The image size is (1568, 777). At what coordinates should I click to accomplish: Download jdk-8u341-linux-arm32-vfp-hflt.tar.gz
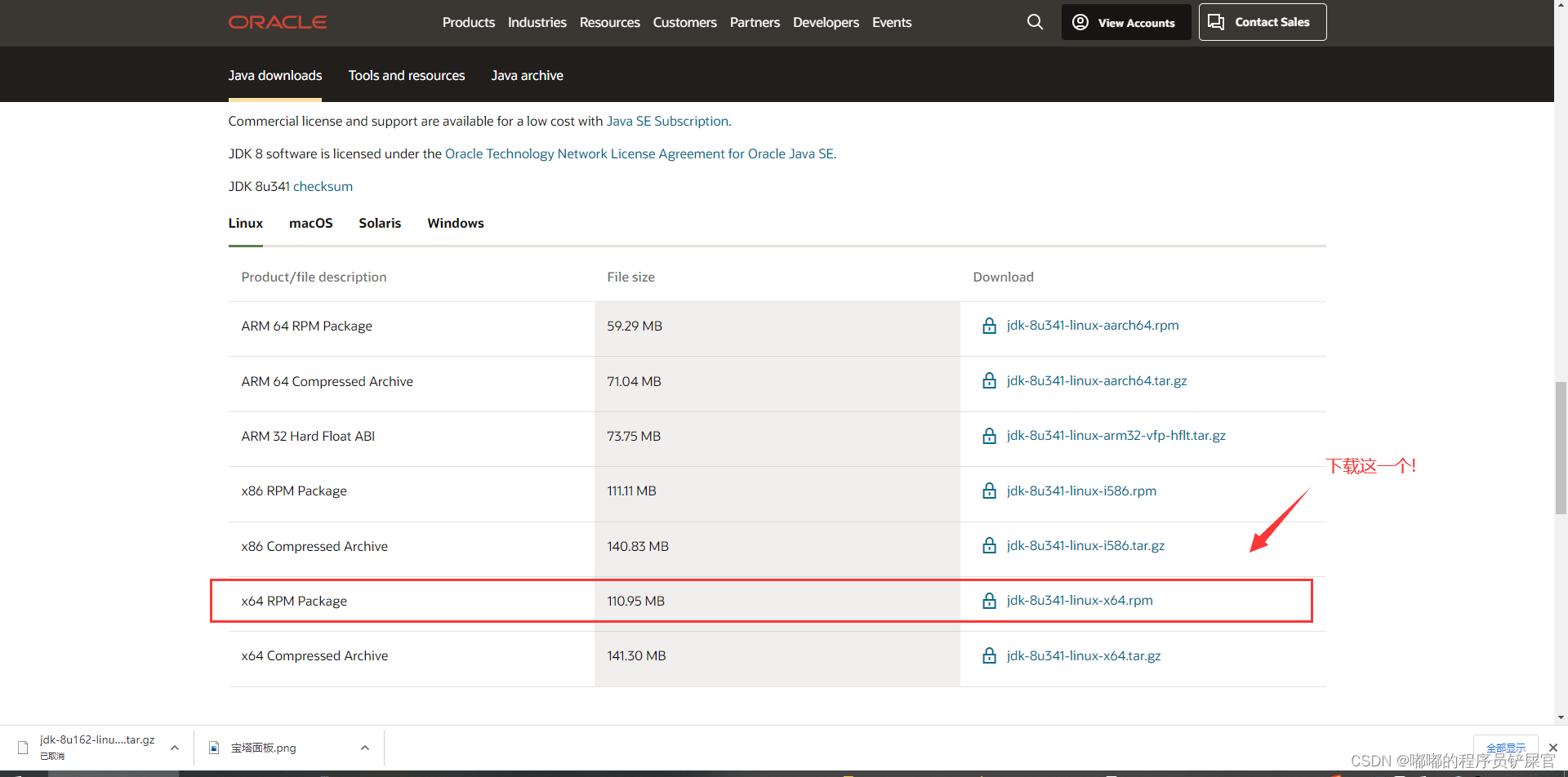click(x=1116, y=435)
